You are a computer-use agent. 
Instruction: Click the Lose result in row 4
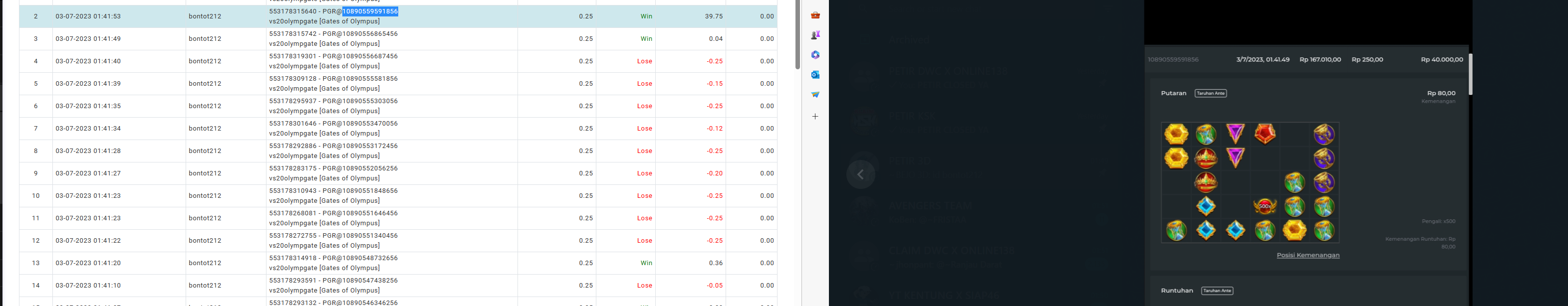645,61
